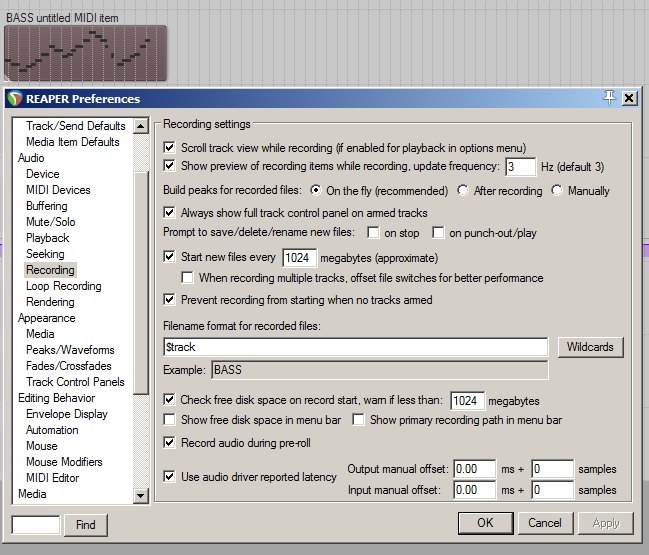Open the Buffering preferences page
Image resolution: width=649 pixels, height=555 pixels.
coord(46,206)
